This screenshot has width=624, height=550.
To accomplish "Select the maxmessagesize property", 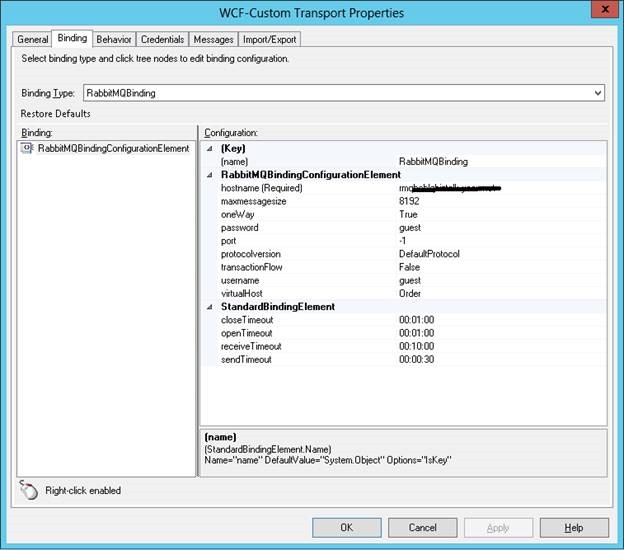I will (254, 201).
